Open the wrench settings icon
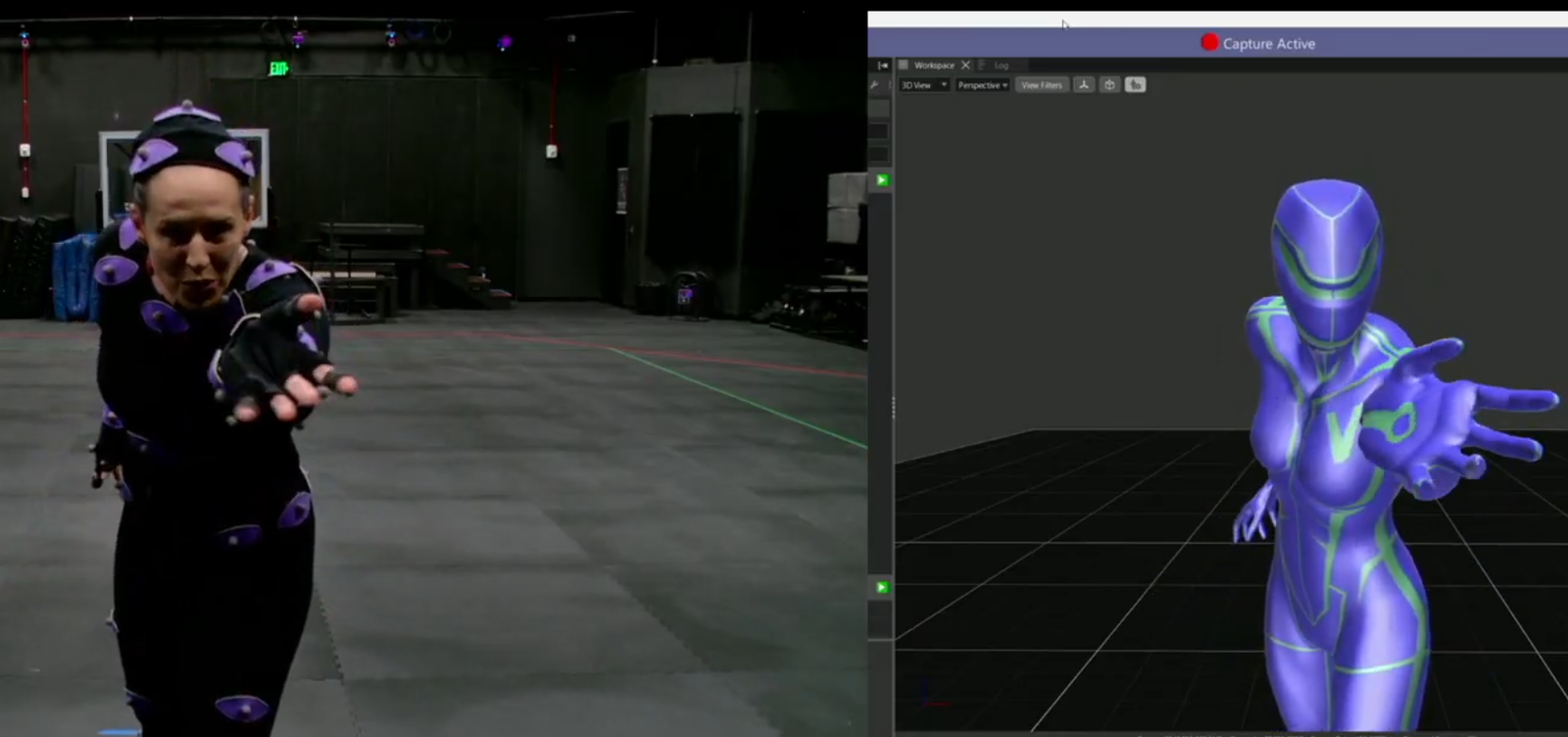The height and width of the screenshot is (737, 1568). coord(874,85)
